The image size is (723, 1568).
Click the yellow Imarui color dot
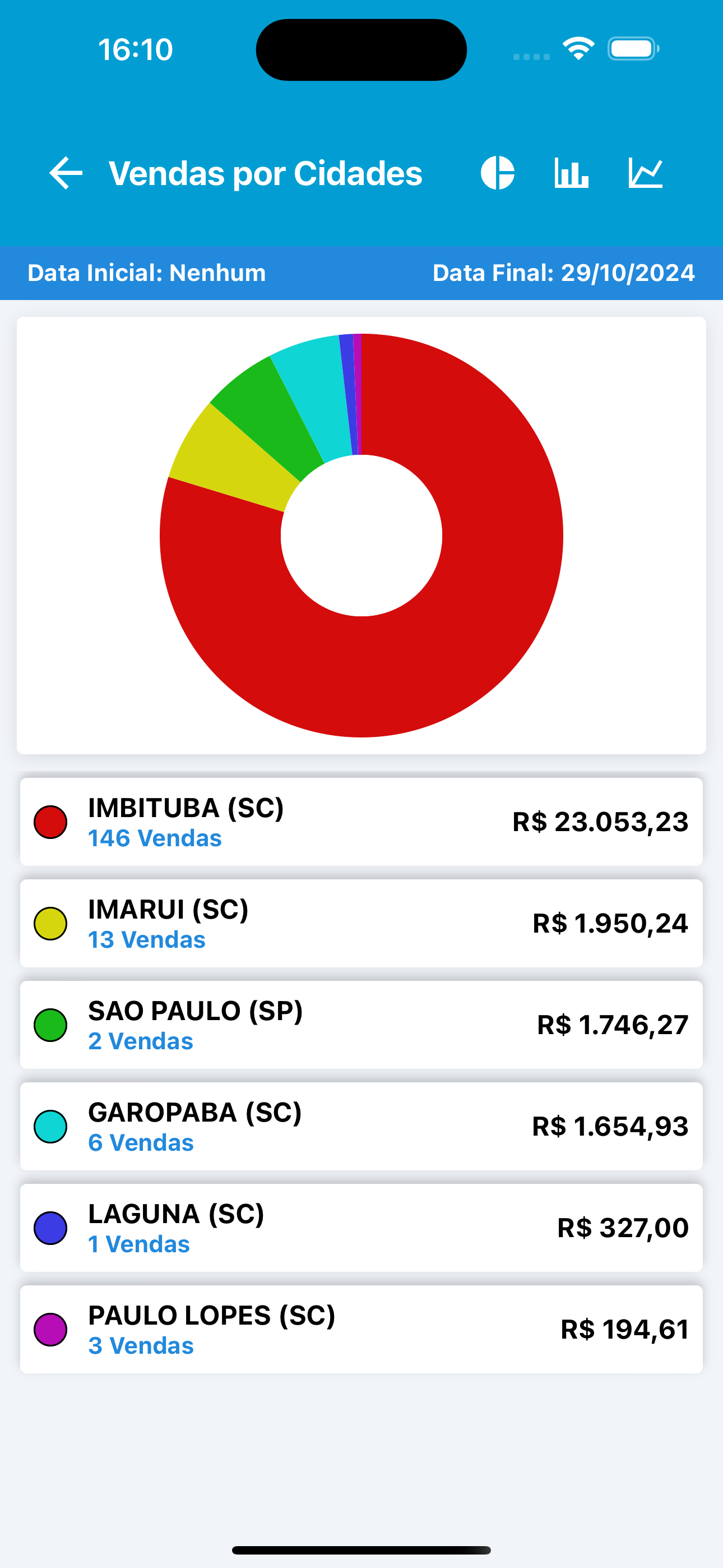tap(50, 924)
